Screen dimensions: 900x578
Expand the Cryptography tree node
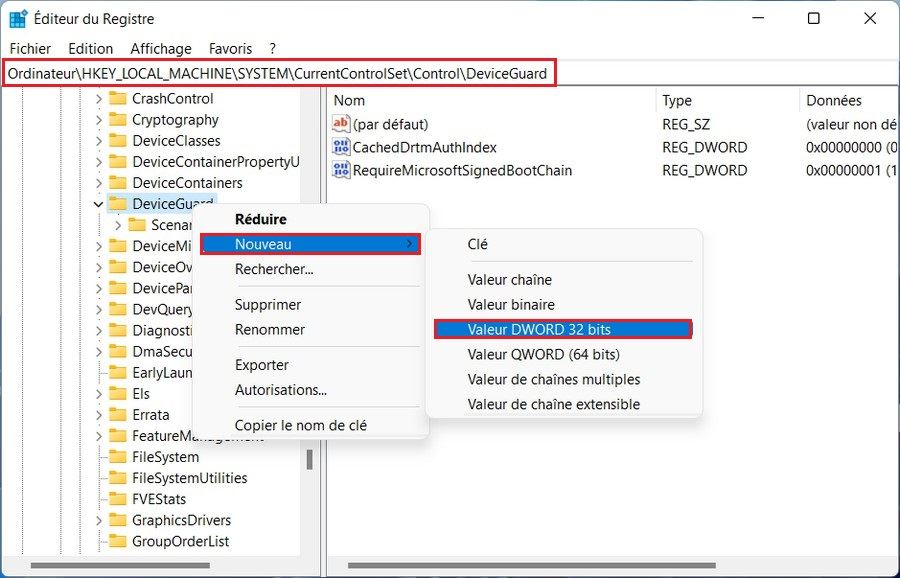pyautogui.click(x=99, y=120)
